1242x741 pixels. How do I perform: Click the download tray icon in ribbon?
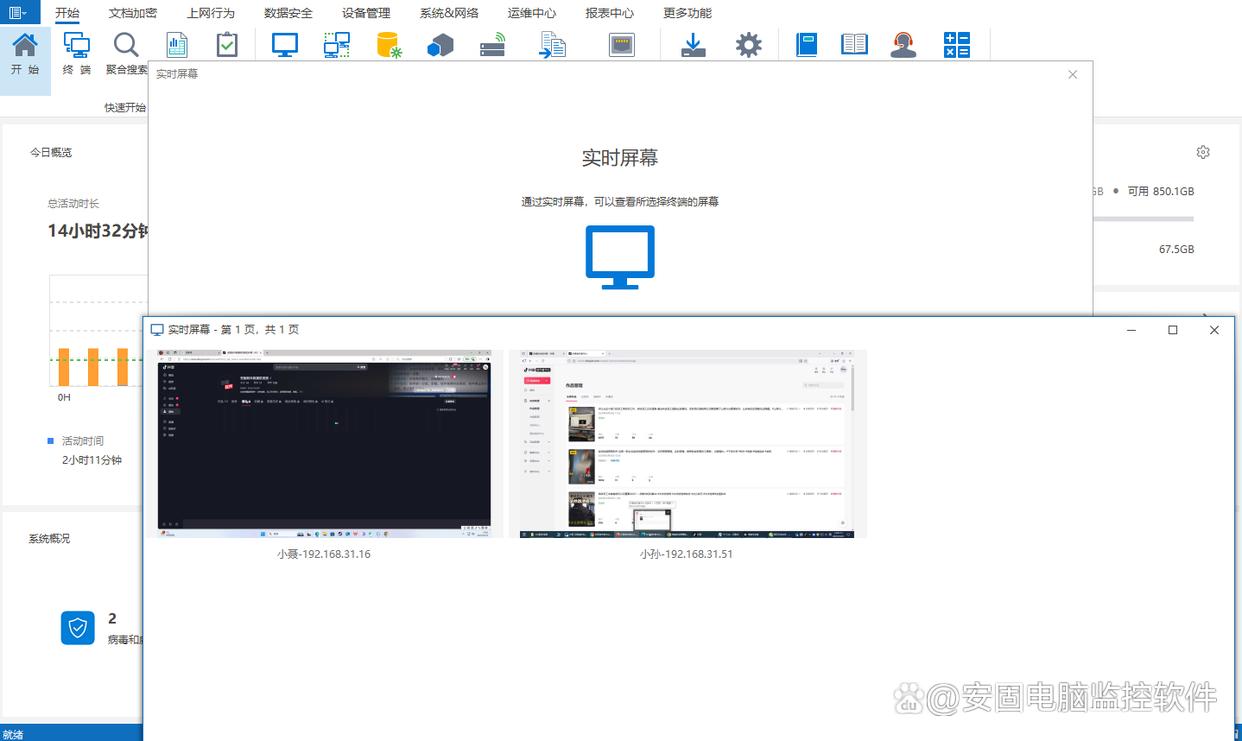[693, 45]
